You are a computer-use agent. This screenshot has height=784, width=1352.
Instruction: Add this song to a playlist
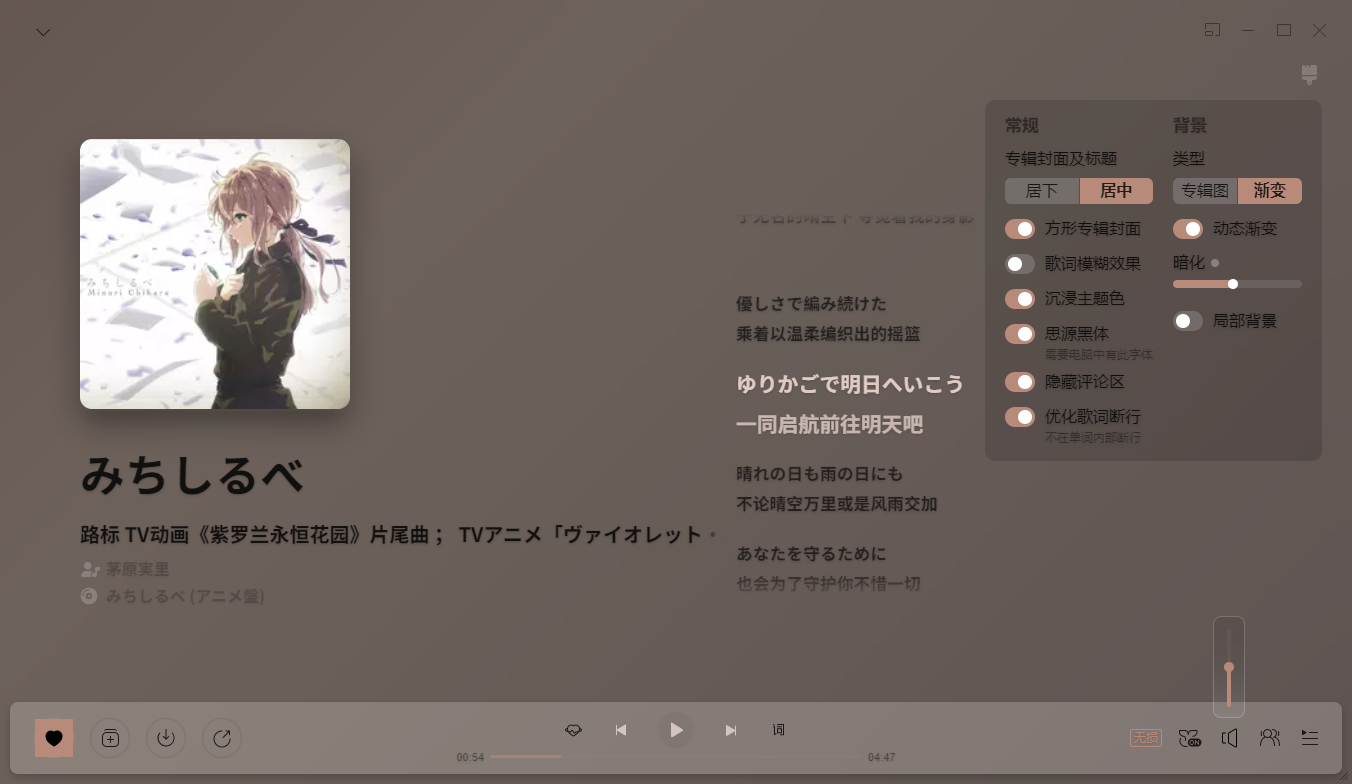tap(110, 738)
